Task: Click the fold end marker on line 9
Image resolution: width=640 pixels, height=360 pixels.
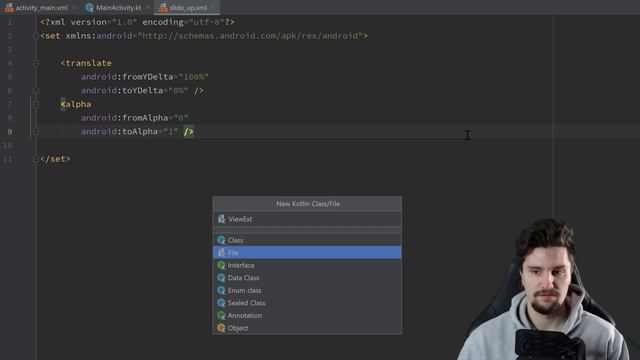Action: 36,131
